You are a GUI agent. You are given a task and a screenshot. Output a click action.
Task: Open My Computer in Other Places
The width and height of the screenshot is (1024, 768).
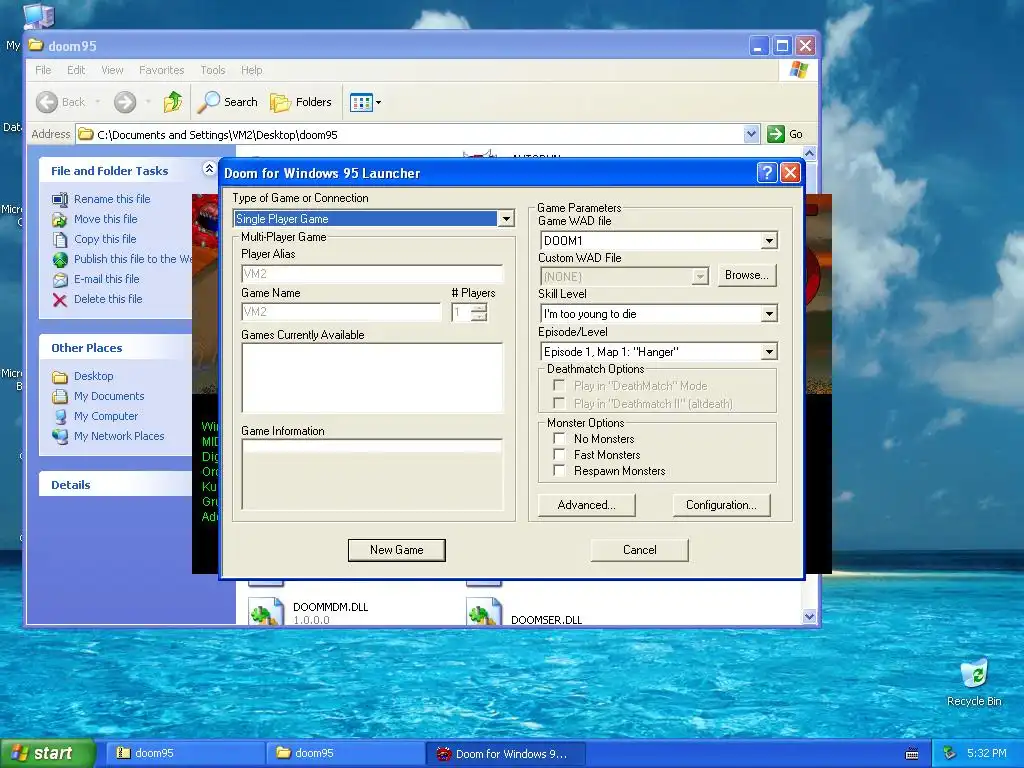pos(106,416)
